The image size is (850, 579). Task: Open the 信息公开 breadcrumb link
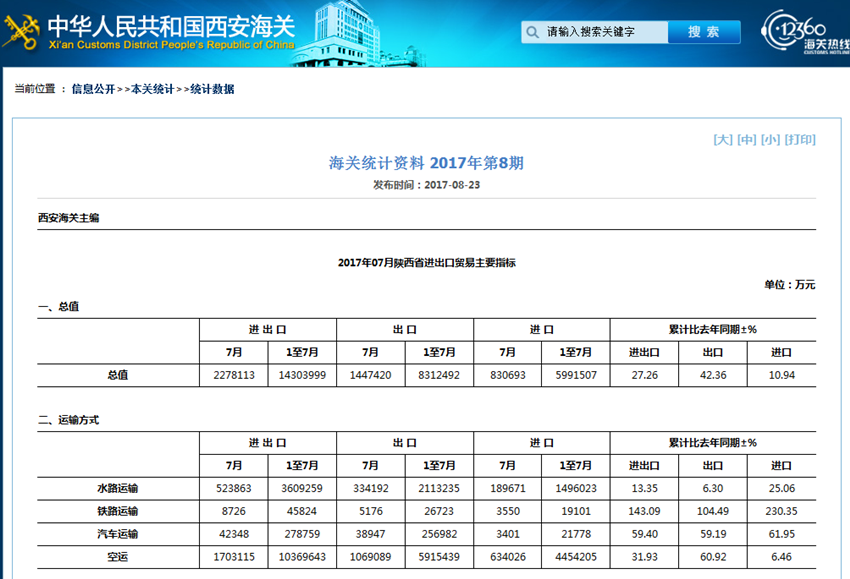click(x=93, y=89)
